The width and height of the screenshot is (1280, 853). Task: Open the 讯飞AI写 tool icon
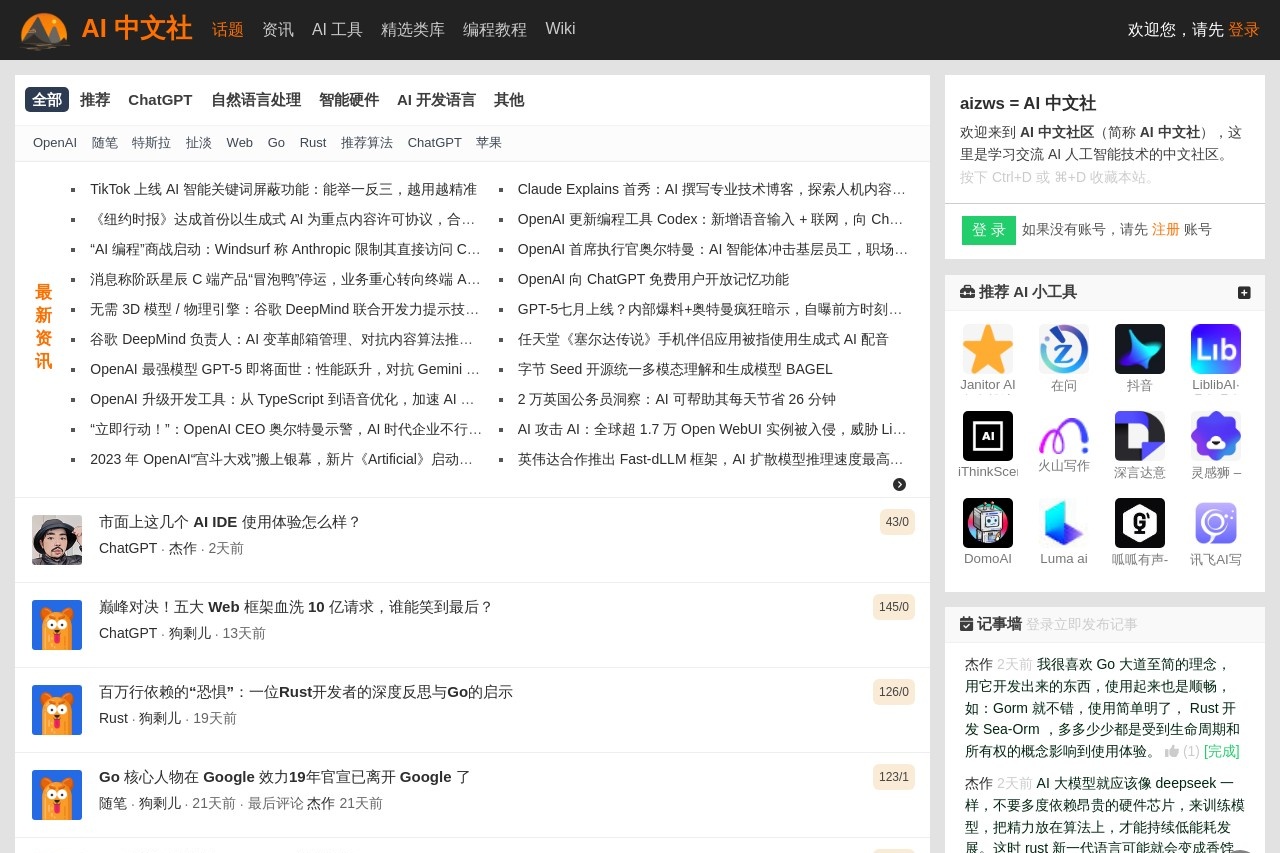tap(1216, 523)
